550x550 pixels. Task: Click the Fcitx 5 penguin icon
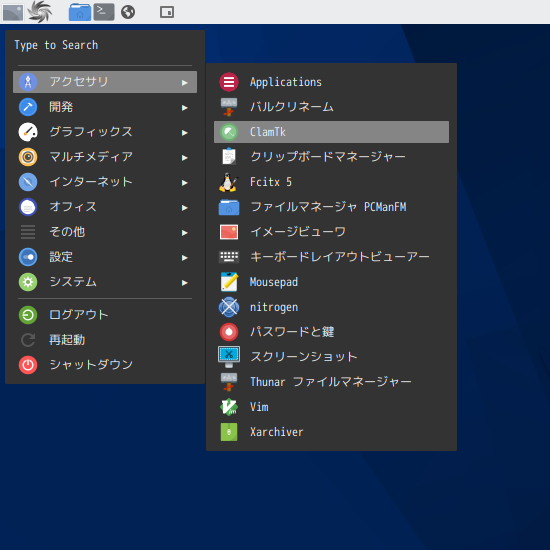[229, 182]
